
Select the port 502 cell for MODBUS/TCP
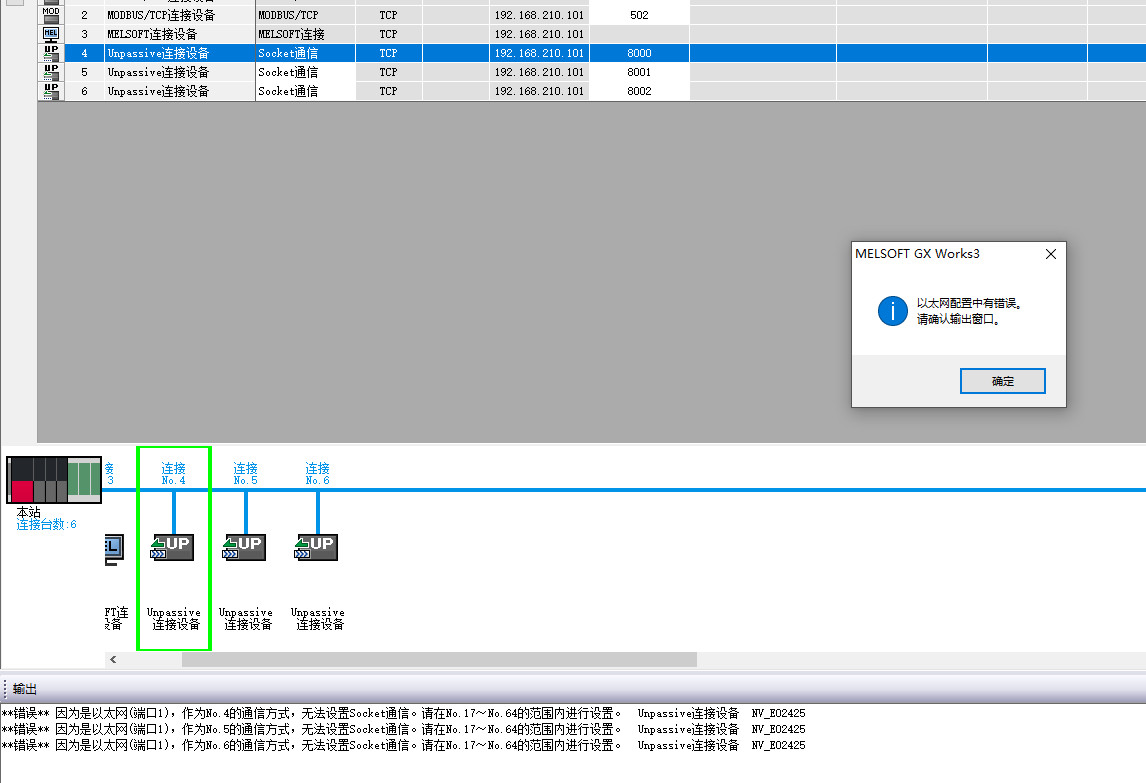click(639, 15)
